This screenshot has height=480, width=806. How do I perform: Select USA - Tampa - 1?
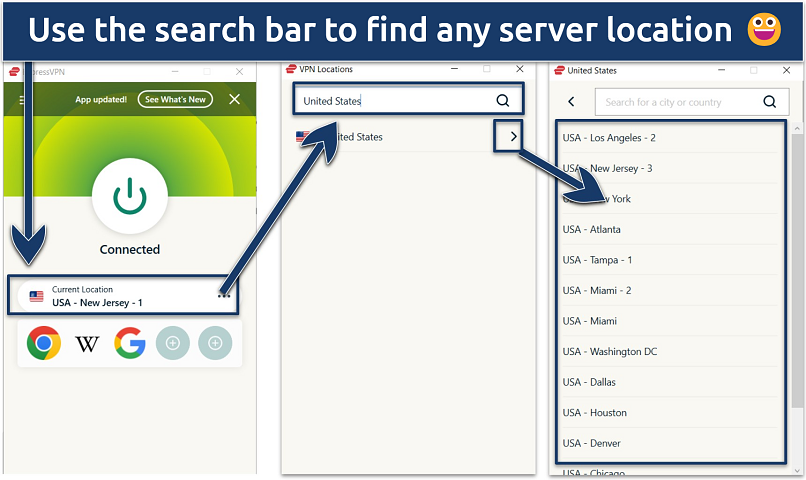[670, 260]
